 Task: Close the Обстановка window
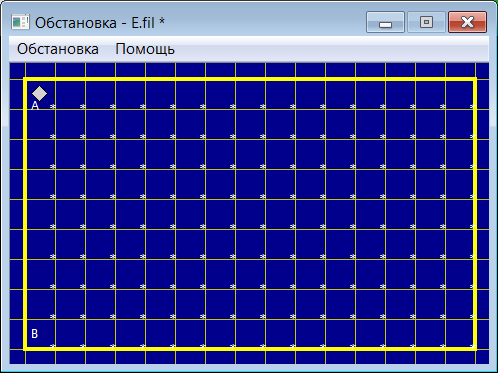467,22
